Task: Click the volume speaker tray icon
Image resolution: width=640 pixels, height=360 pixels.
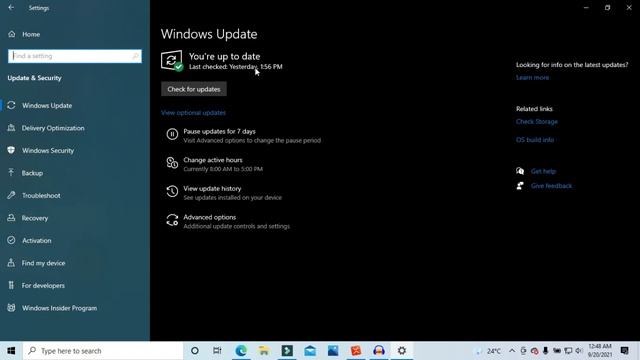Action: tap(579, 351)
